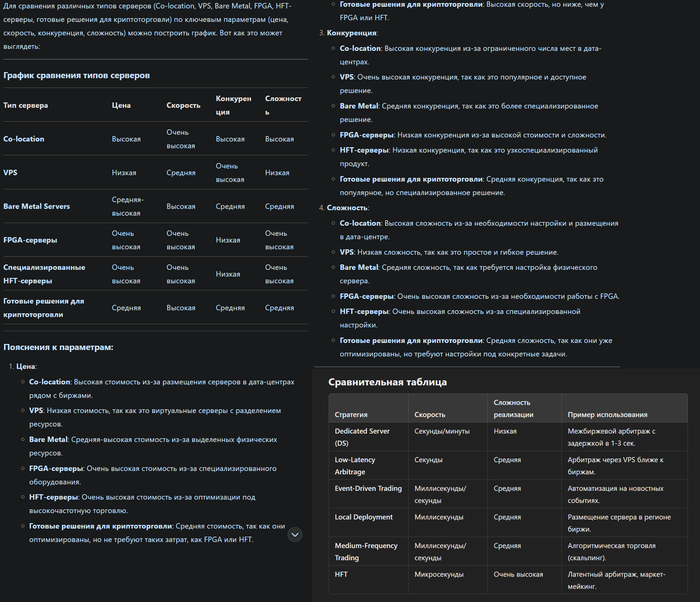Click the "Тип сервера" column header

coord(25,105)
